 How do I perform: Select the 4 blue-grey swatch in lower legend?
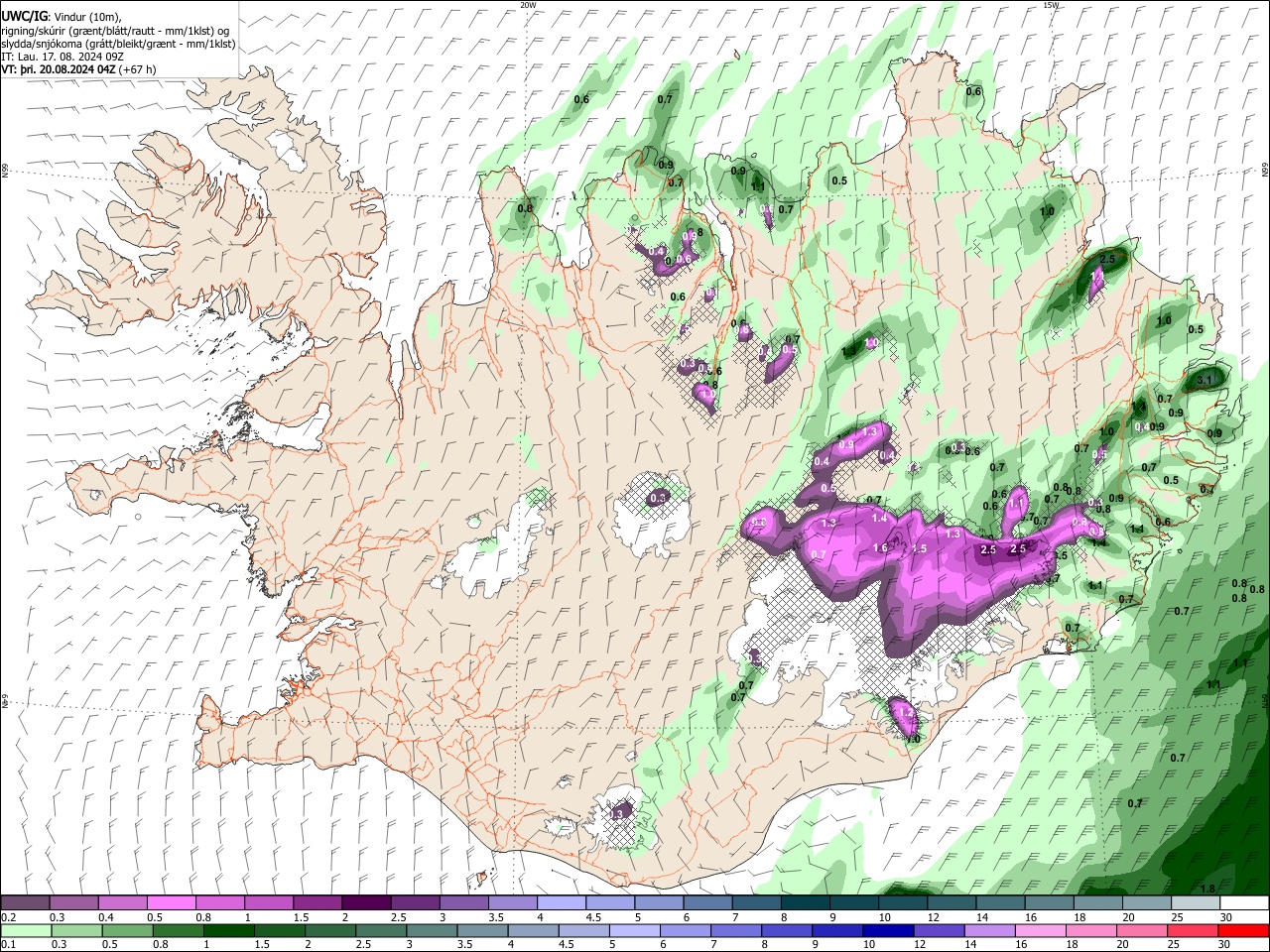pos(533,931)
